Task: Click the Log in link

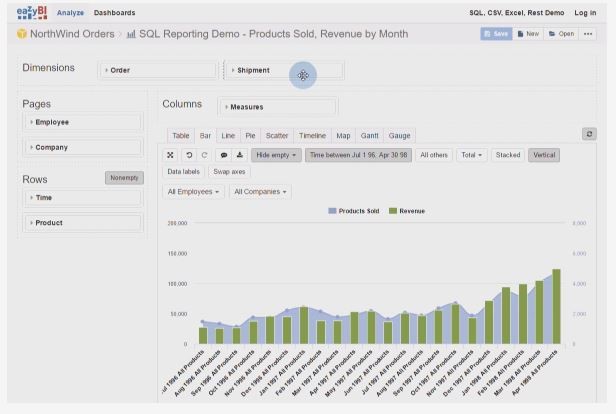Action: (585, 13)
